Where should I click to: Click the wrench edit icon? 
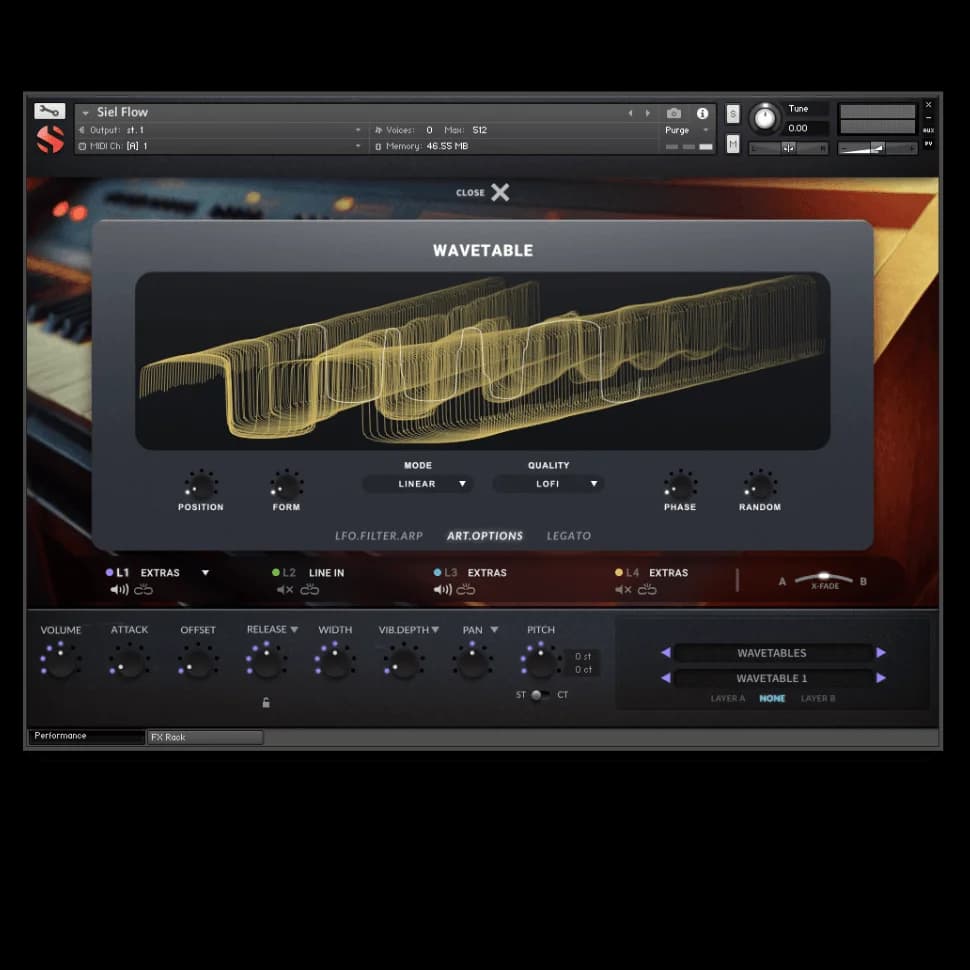[x=49, y=111]
